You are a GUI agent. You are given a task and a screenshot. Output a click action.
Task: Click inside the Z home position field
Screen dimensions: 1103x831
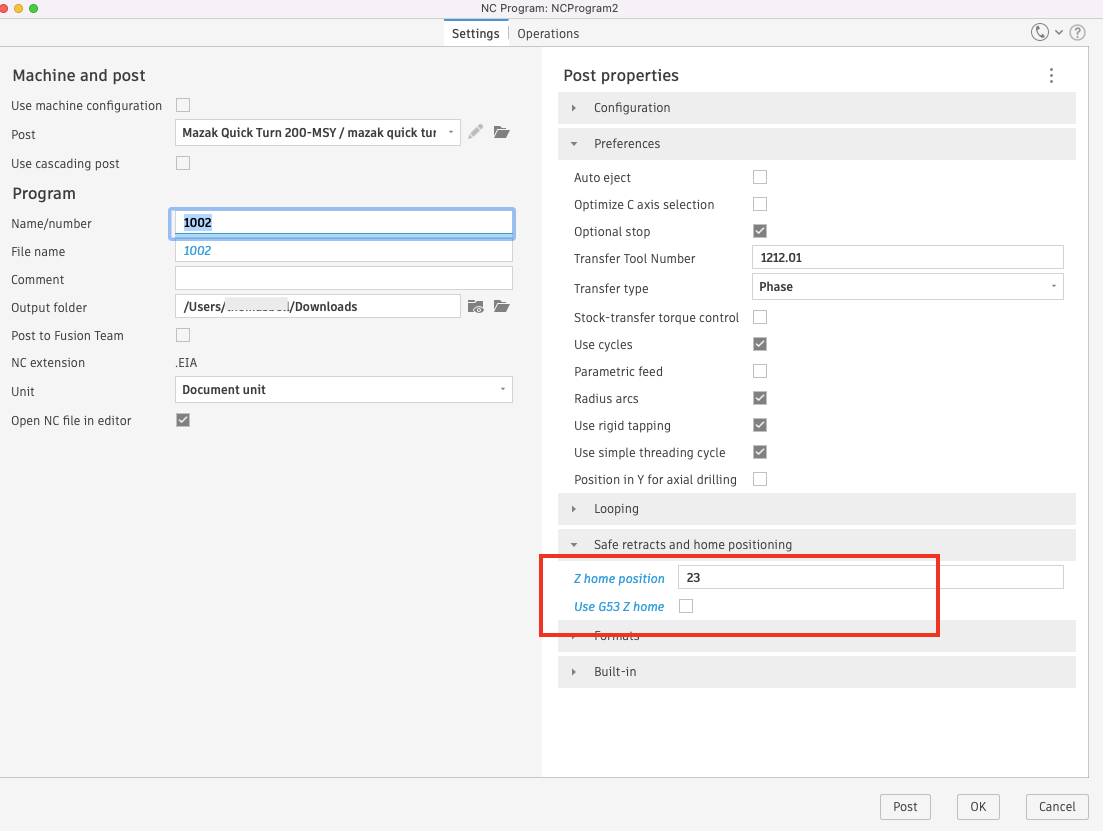click(x=800, y=577)
